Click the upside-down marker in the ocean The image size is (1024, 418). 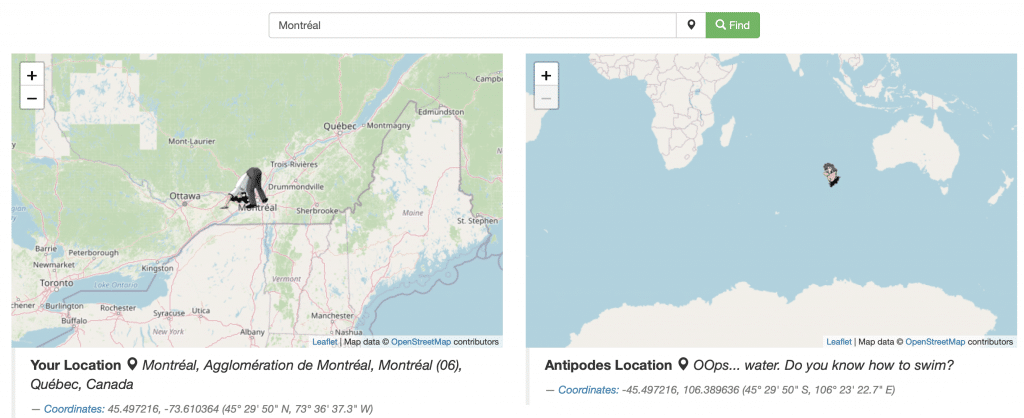pos(831,175)
